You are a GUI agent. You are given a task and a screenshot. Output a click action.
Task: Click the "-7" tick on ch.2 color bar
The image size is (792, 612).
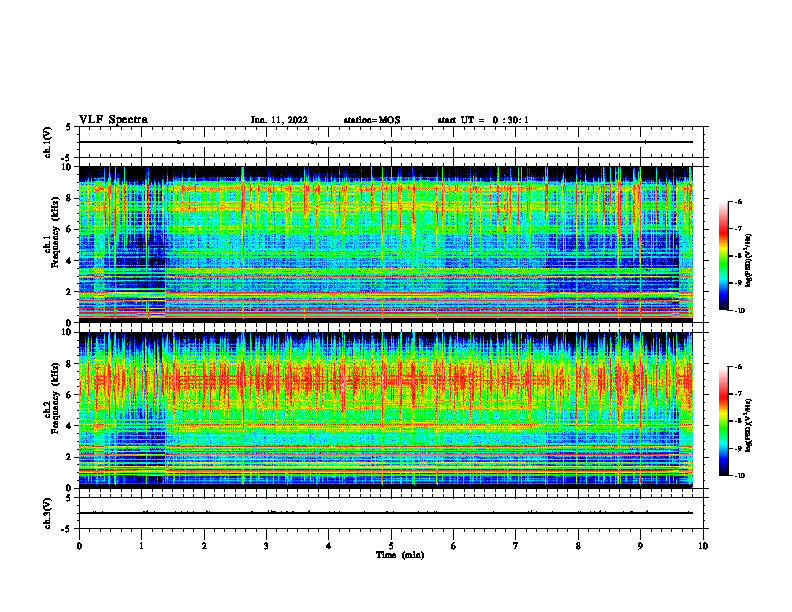[x=738, y=394]
